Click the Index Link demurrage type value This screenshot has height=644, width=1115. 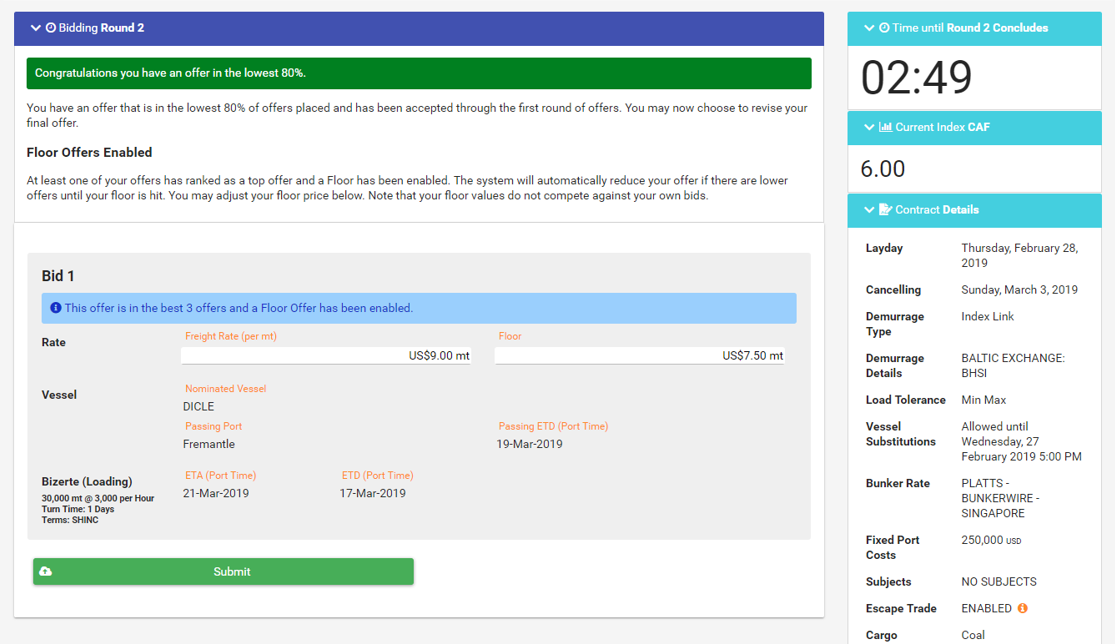tap(987, 316)
